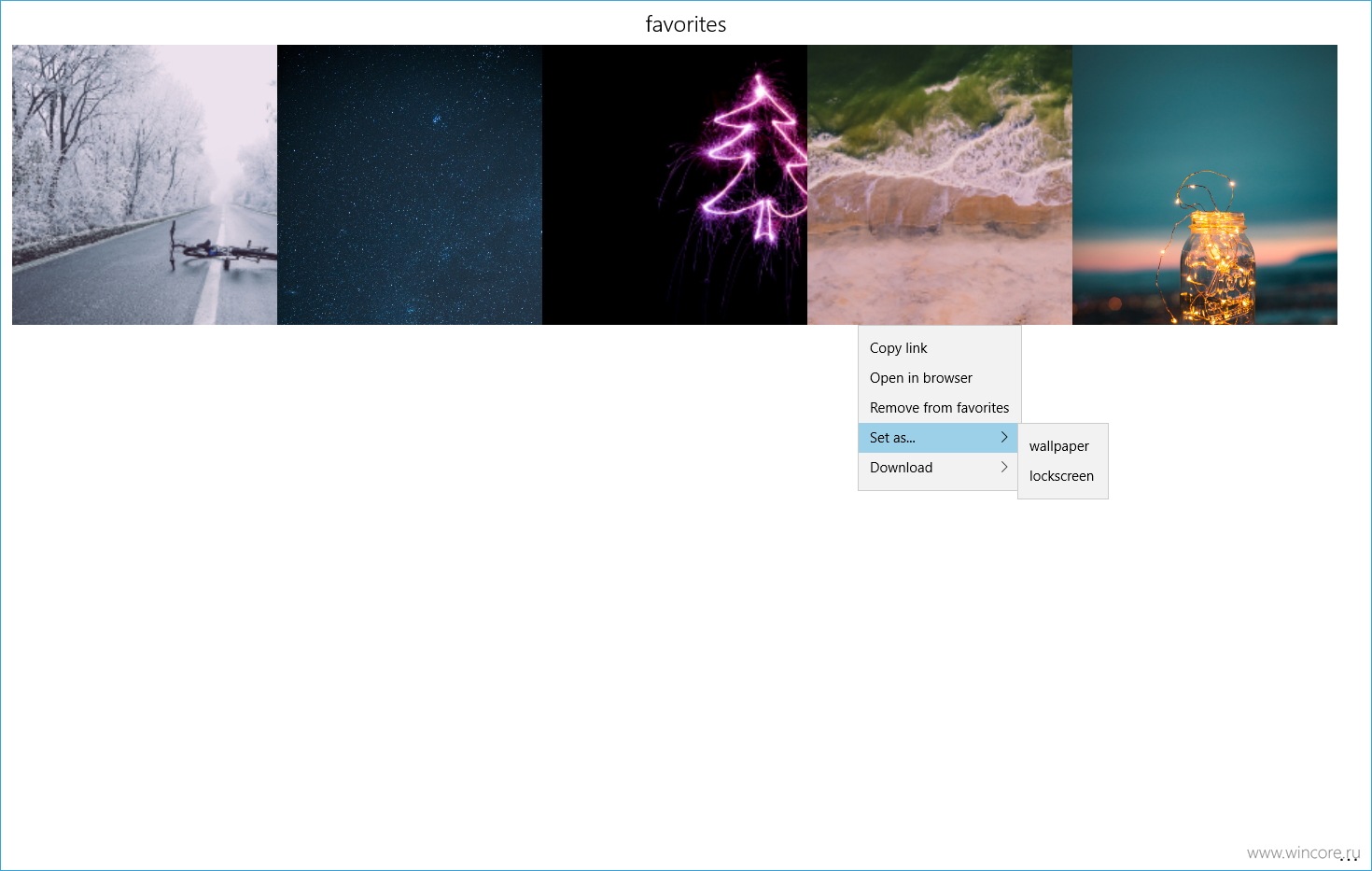Open the Set as... submenu entry

tap(939, 438)
